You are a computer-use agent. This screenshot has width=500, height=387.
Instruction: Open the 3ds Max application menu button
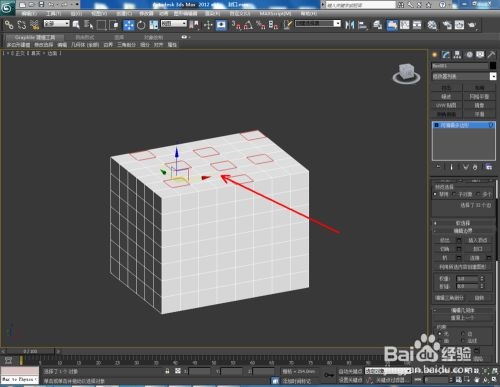7,7
